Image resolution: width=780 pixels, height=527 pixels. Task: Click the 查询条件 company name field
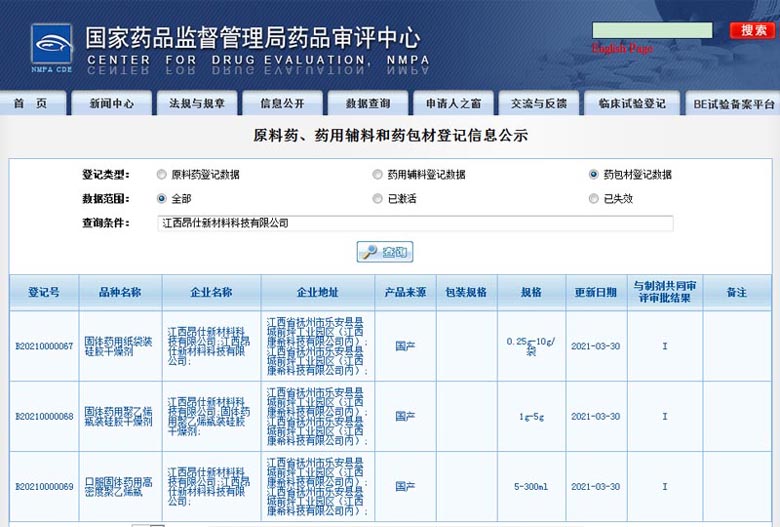pyautogui.click(x=415, y=223)
